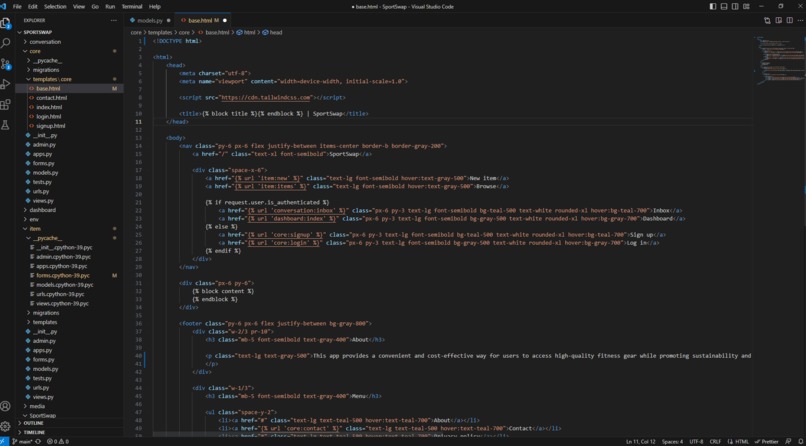The image size is (806, 446).
Task: Change the Spaces: 4 indentation setting
Action: click(x=672, y=441)
